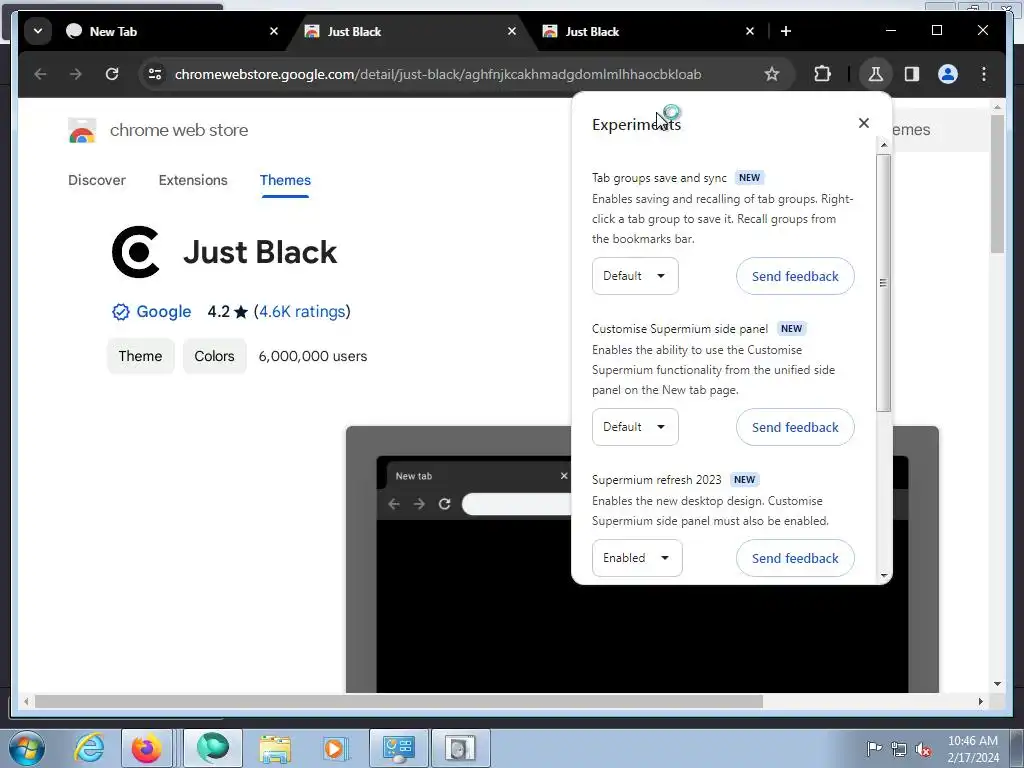The image size is (1024, 768).
Task: Close the Experiments popup
Action: [x=863, y=123]
